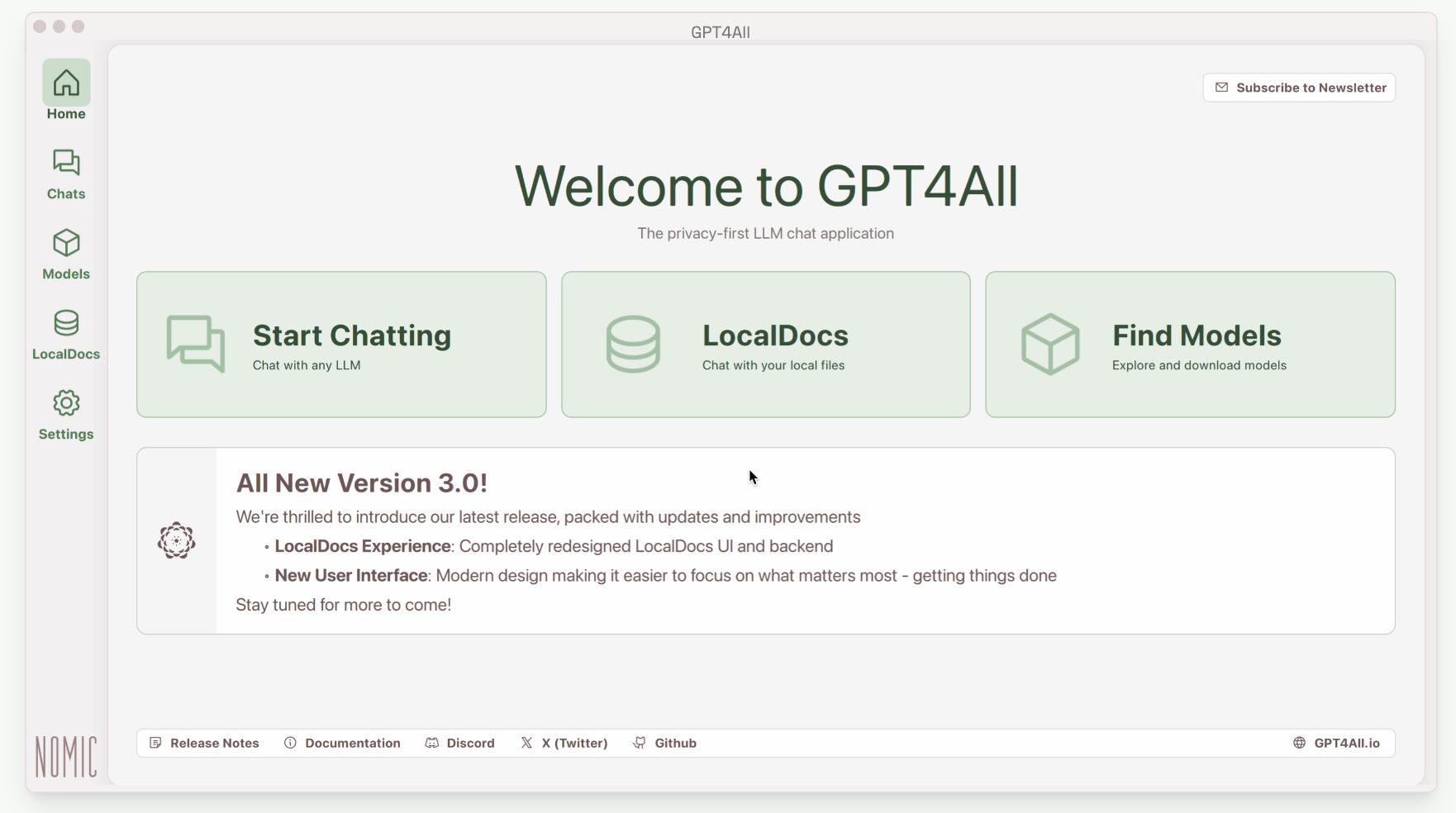1456x813 pixels.
Task: Click 'Stay tuned for more to come!' text
Action: pos(344,605)
